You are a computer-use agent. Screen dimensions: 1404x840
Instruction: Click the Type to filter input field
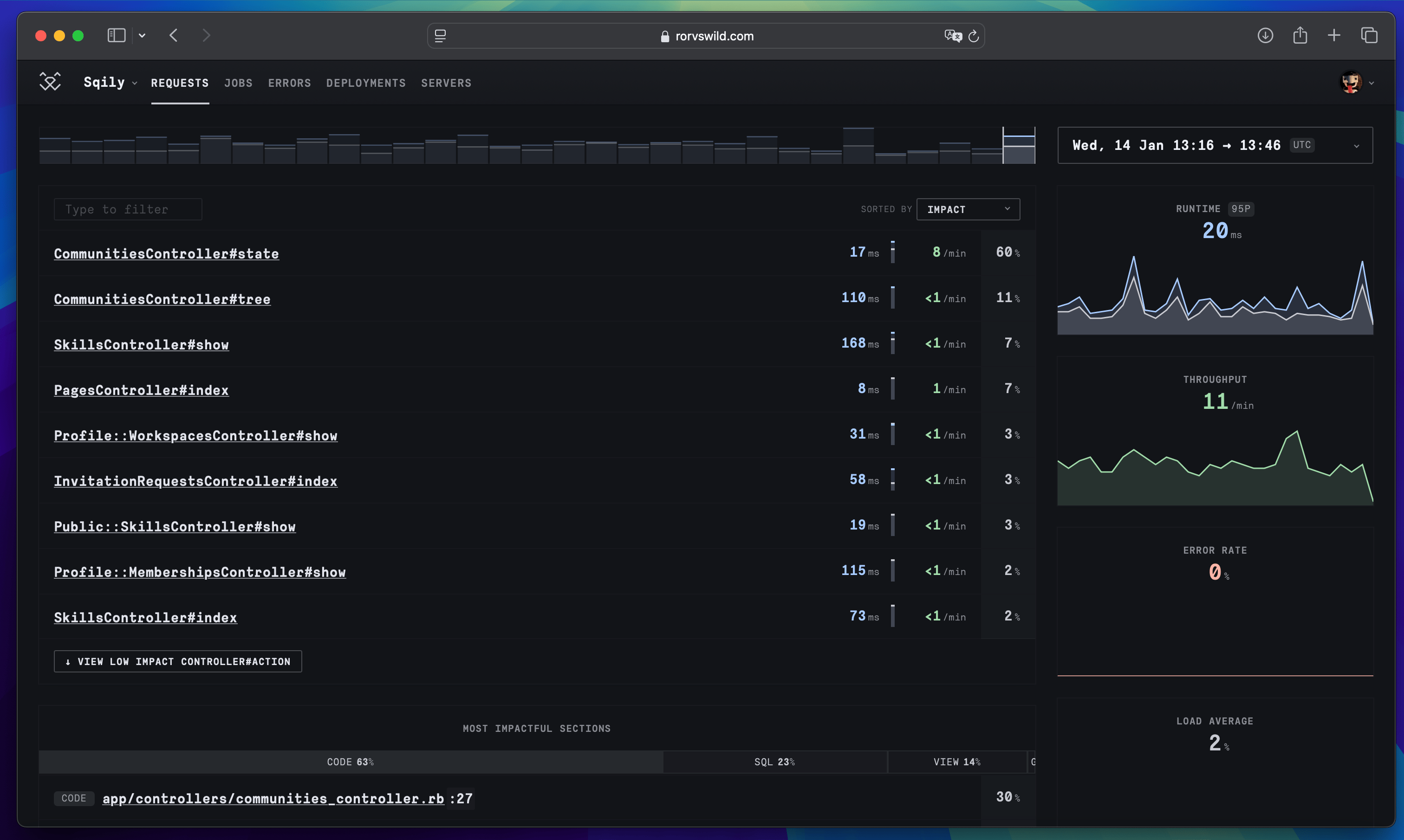coord(128,209)
